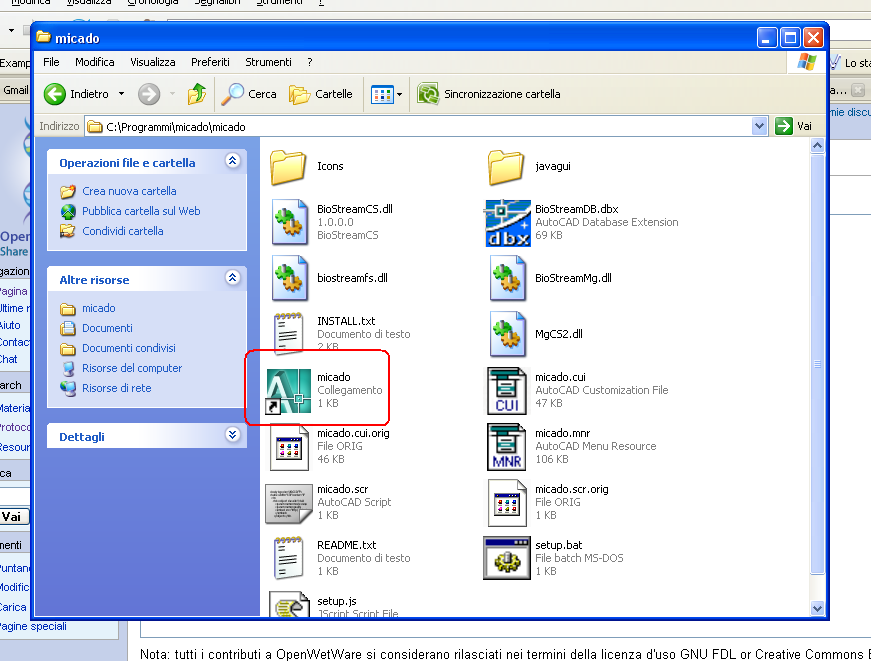Select the setup.bat batch file icon
This screenshot has height=661, width=871.
pos(508,557)
